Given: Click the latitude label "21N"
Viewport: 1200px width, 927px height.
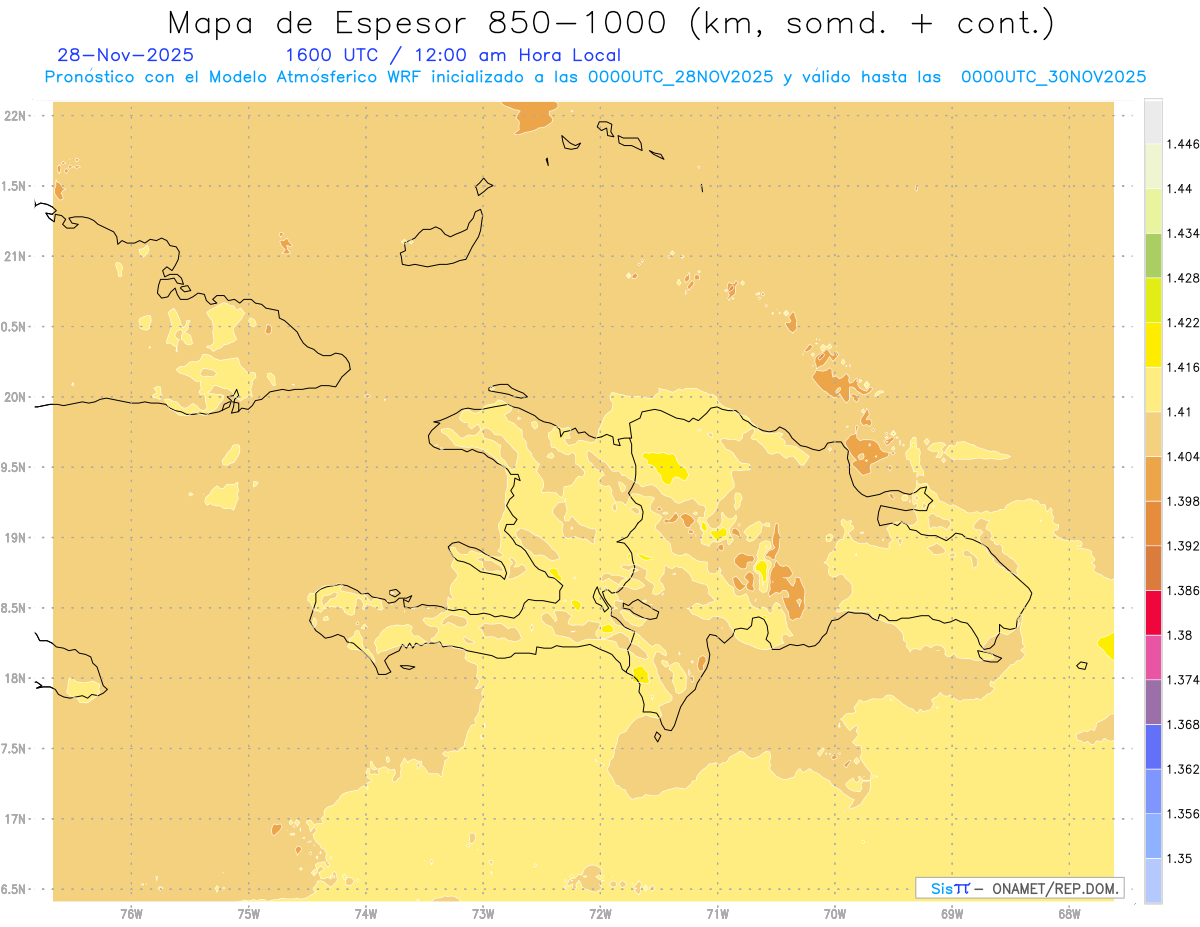Looking at the screenshot, I should [x=14, y=257].
